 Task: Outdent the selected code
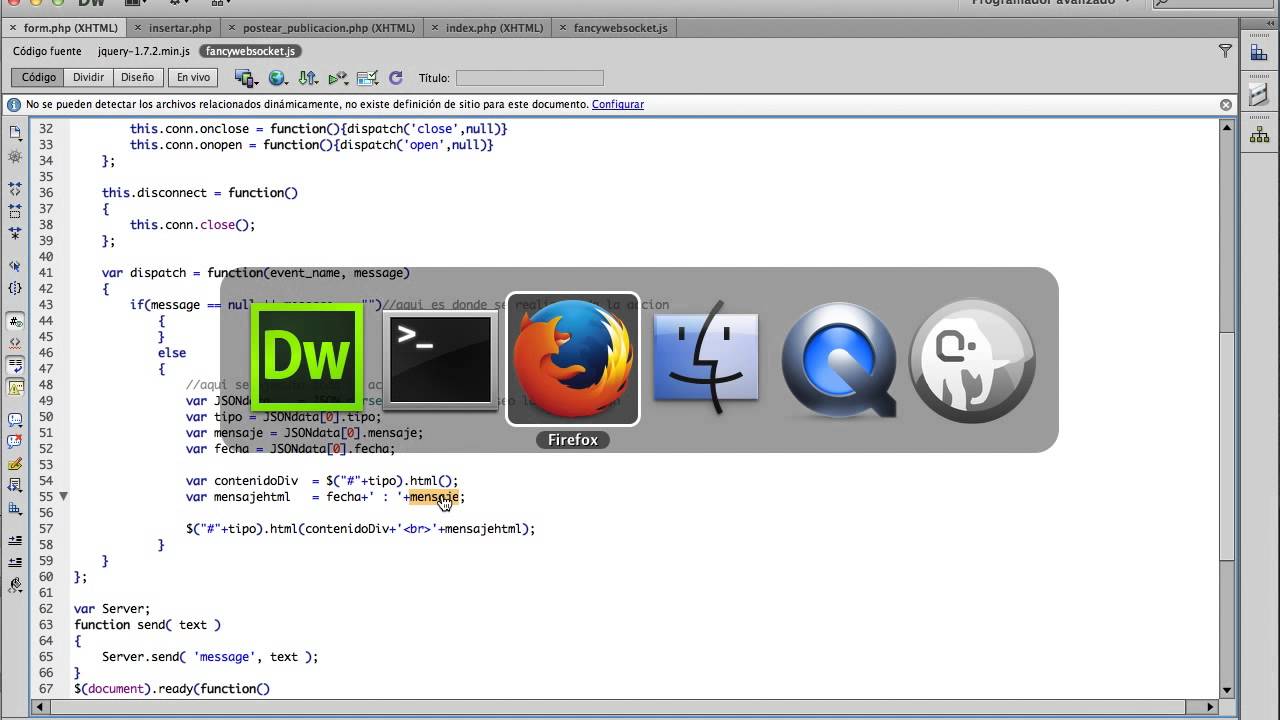click(15, 563)
